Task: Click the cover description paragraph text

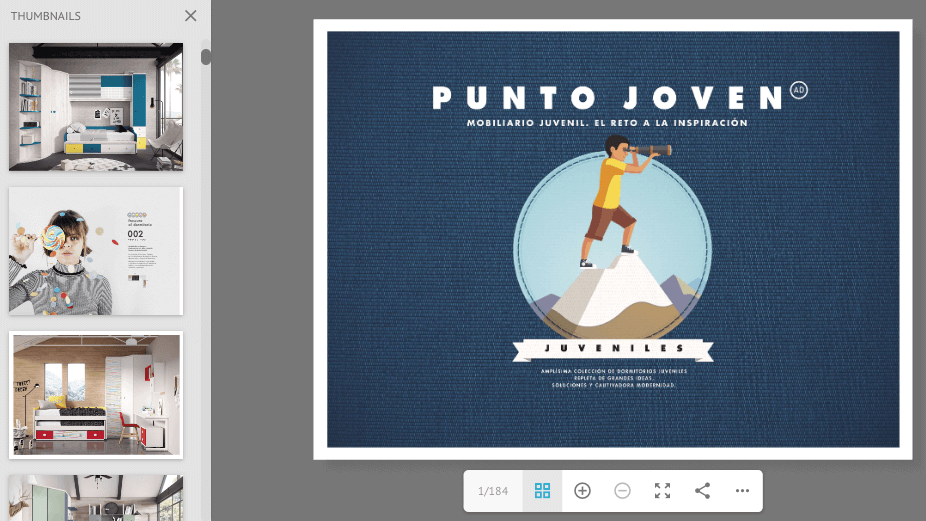Action: click(x=613, y=377)
